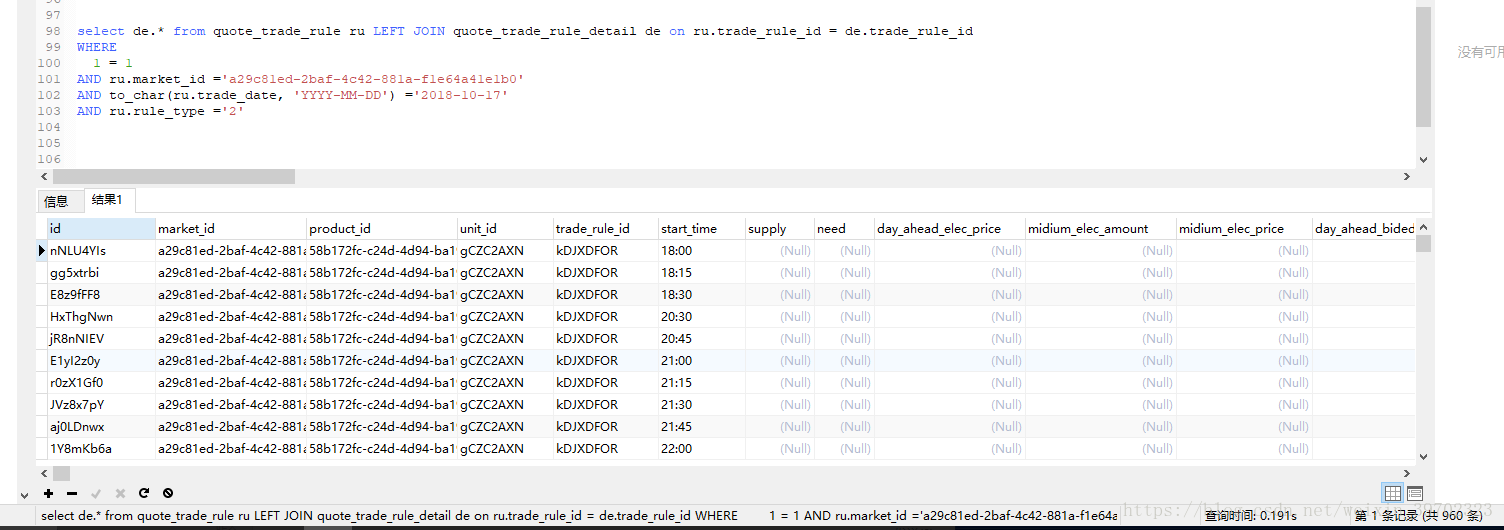Screen dimensions: 1504x530
Task: Click the result grid scrollbar's right arrow
Action: tap(1408, 473)
